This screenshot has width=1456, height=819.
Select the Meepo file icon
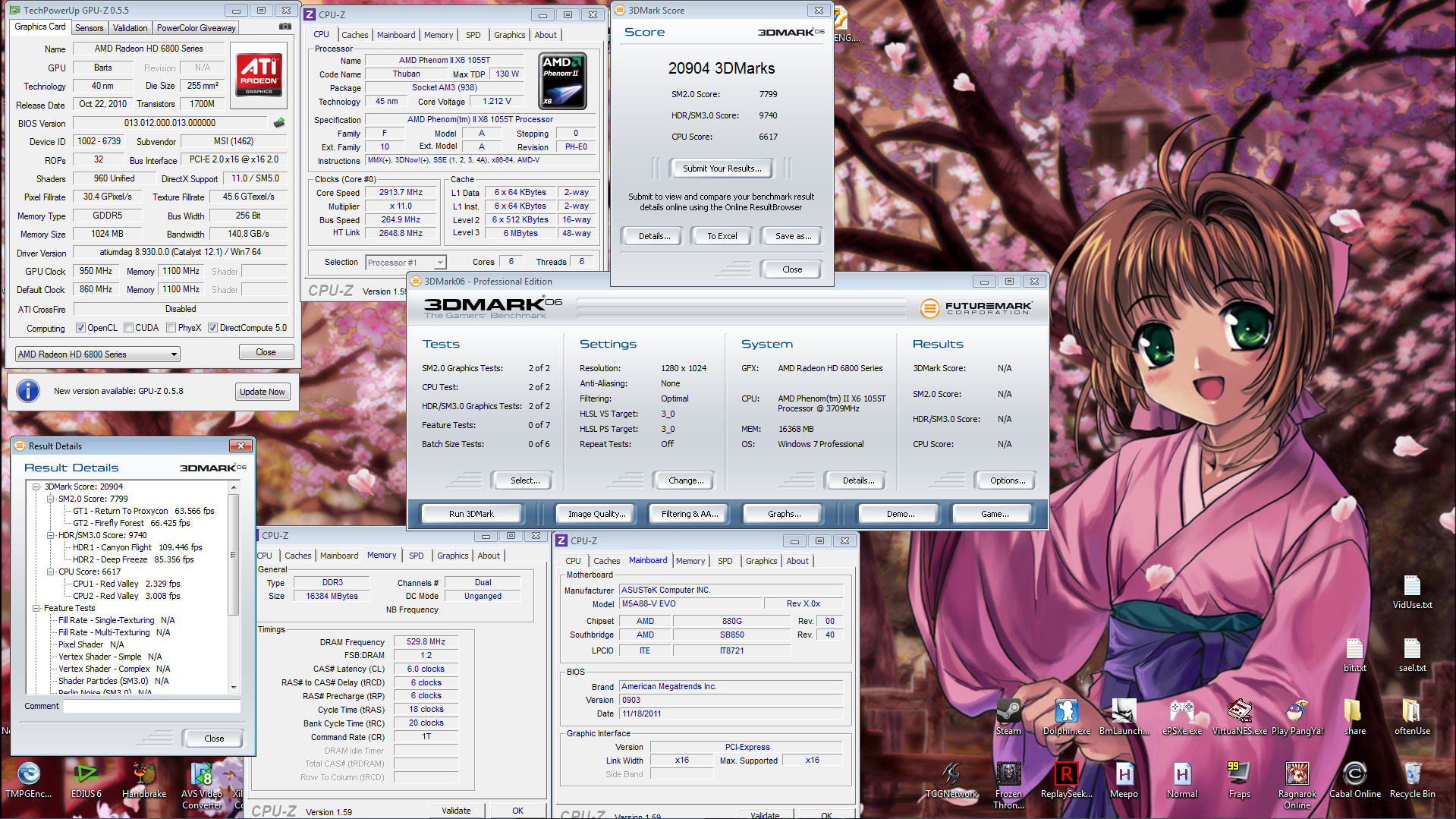(x=1124, y=780)
